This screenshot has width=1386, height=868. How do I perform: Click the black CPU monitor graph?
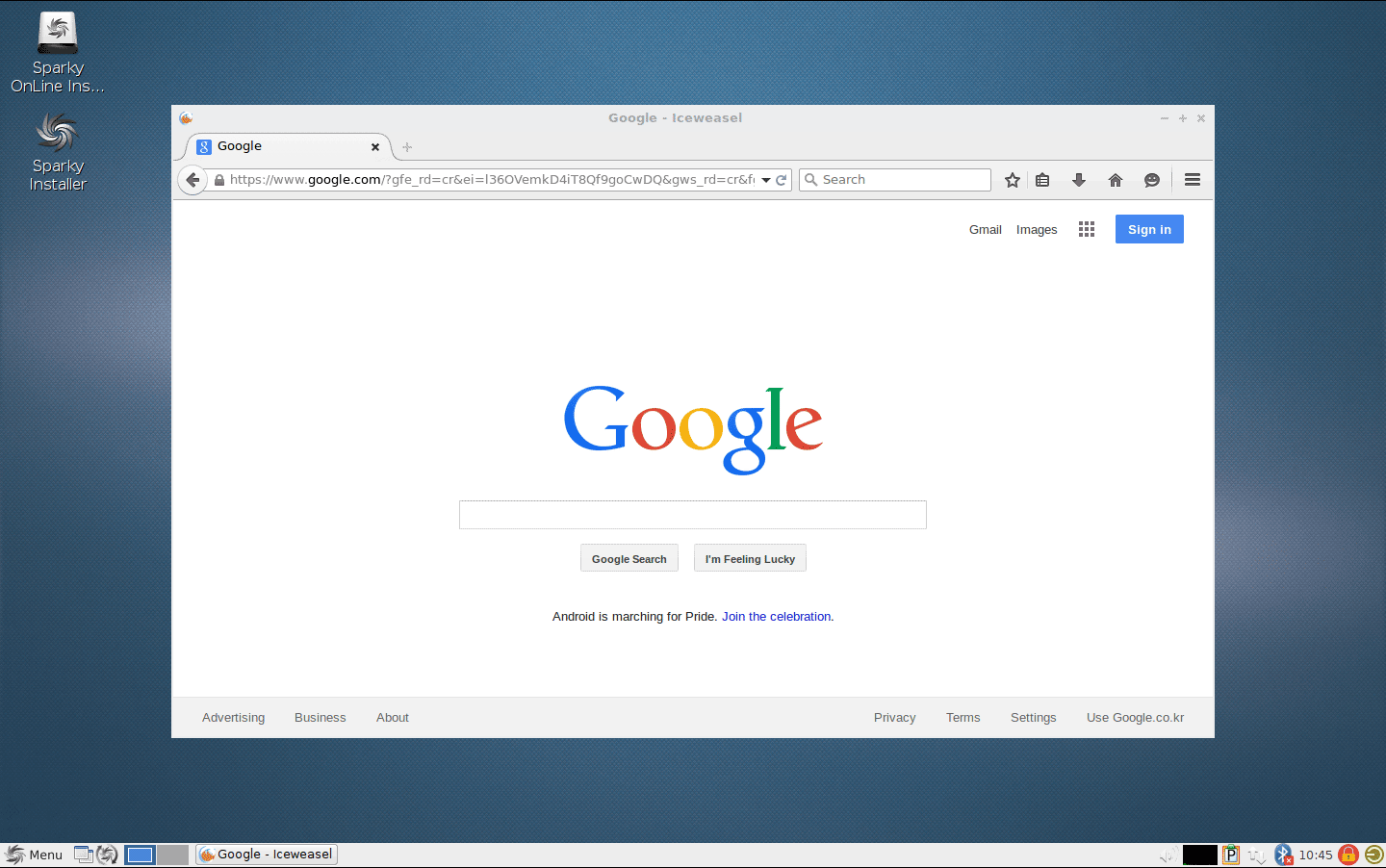click(1200, 855)
